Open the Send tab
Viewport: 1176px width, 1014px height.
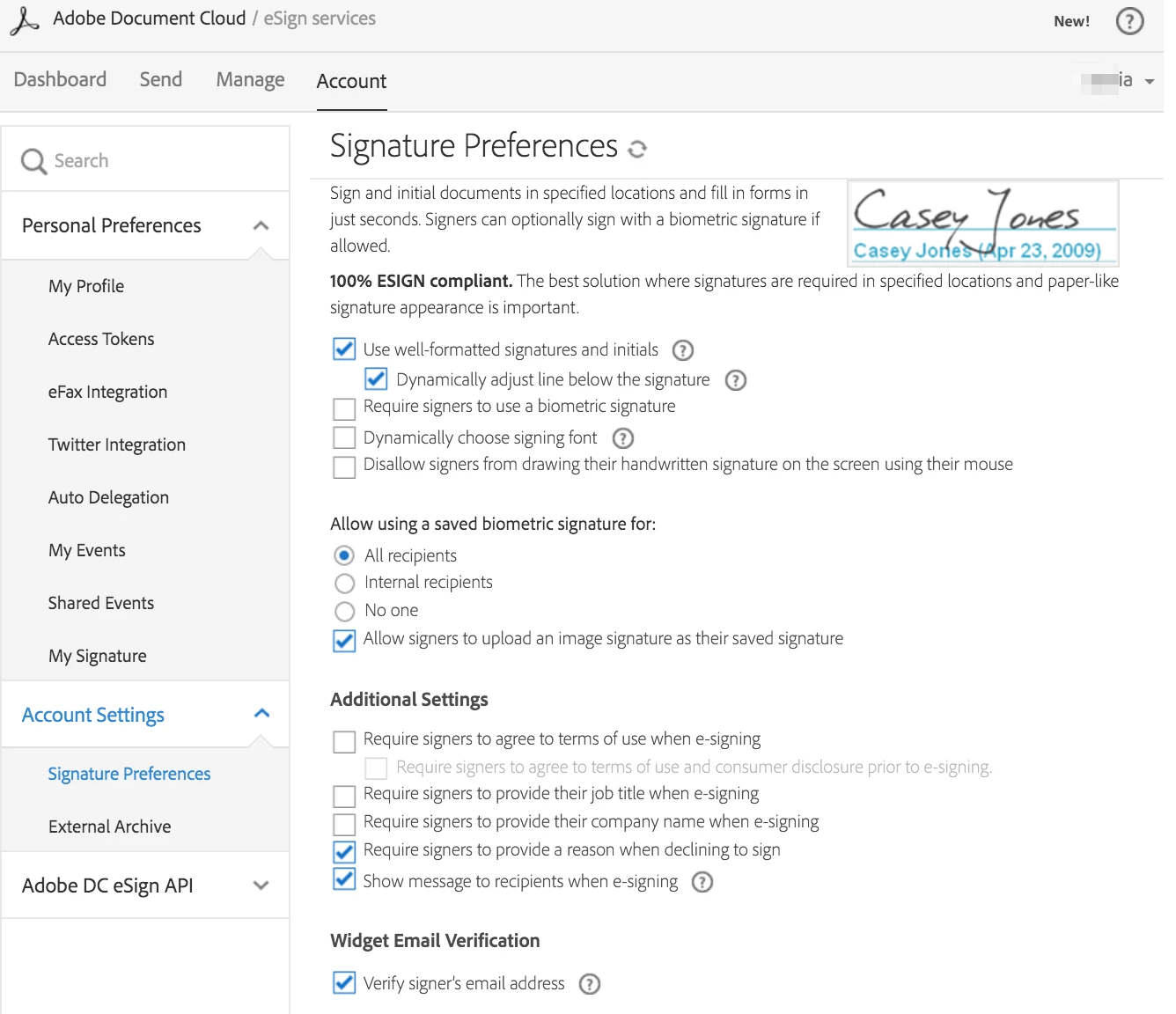161,80
